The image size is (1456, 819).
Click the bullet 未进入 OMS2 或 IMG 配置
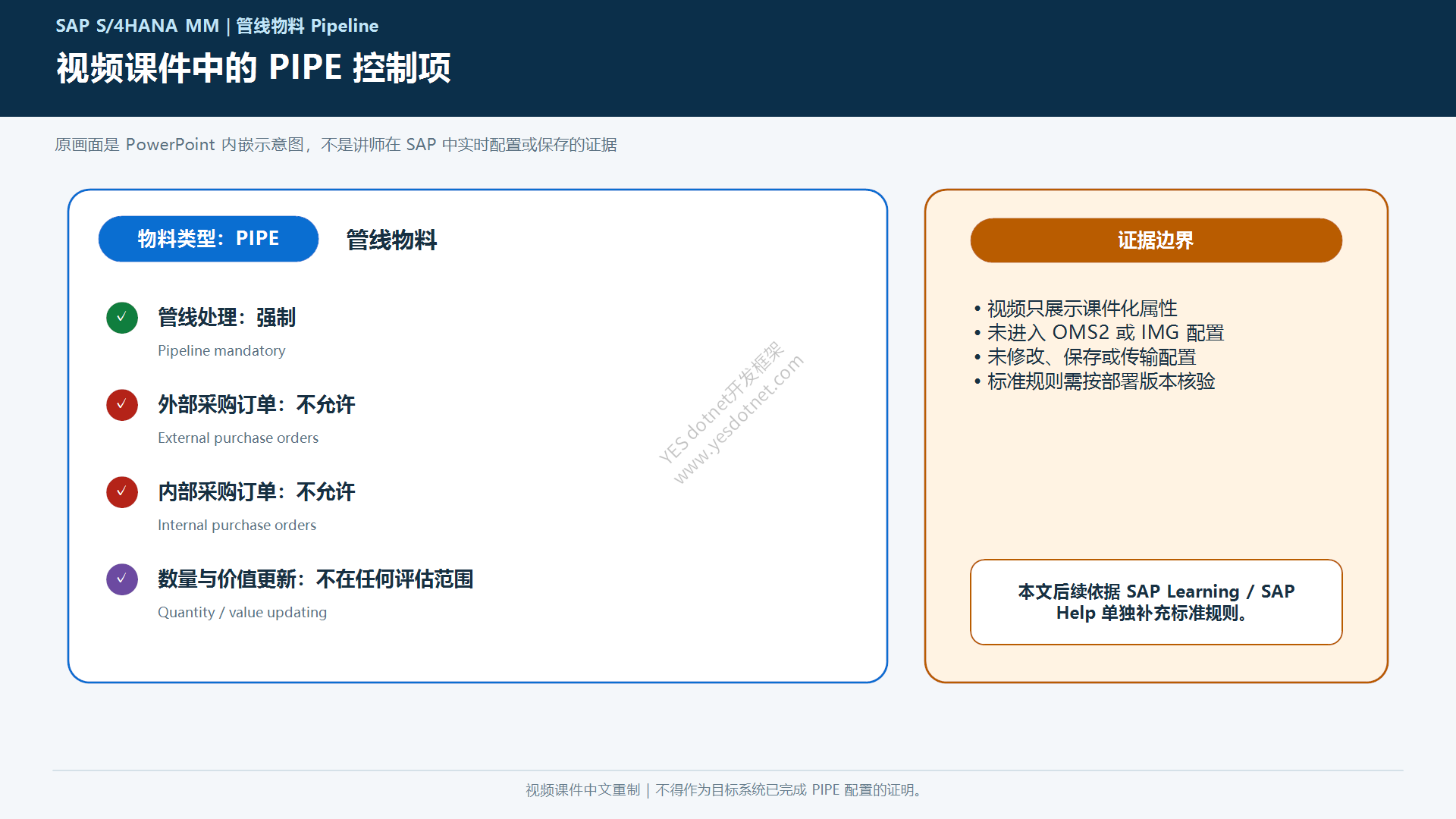click(1099, 333)
